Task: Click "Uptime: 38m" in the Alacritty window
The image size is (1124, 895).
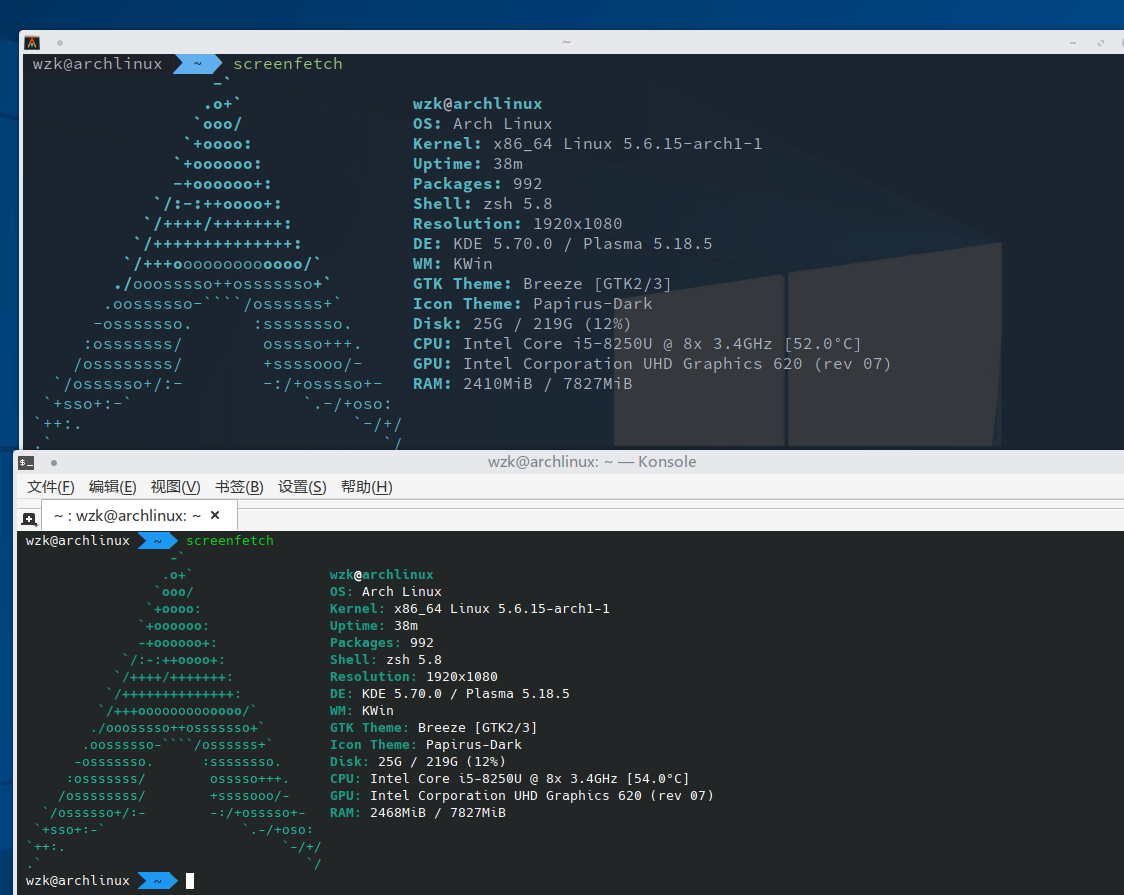Action: [x=467, y=164]
